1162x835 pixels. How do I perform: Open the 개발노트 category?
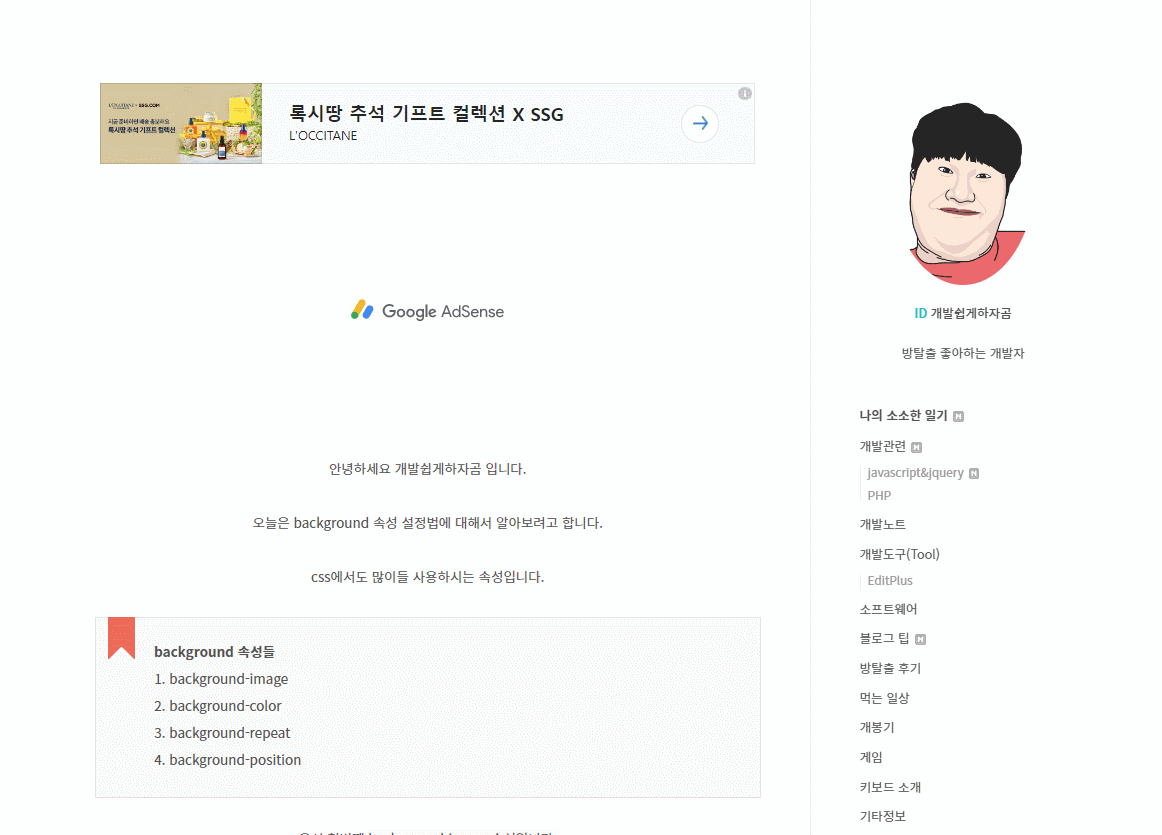[x=883, y=524]
